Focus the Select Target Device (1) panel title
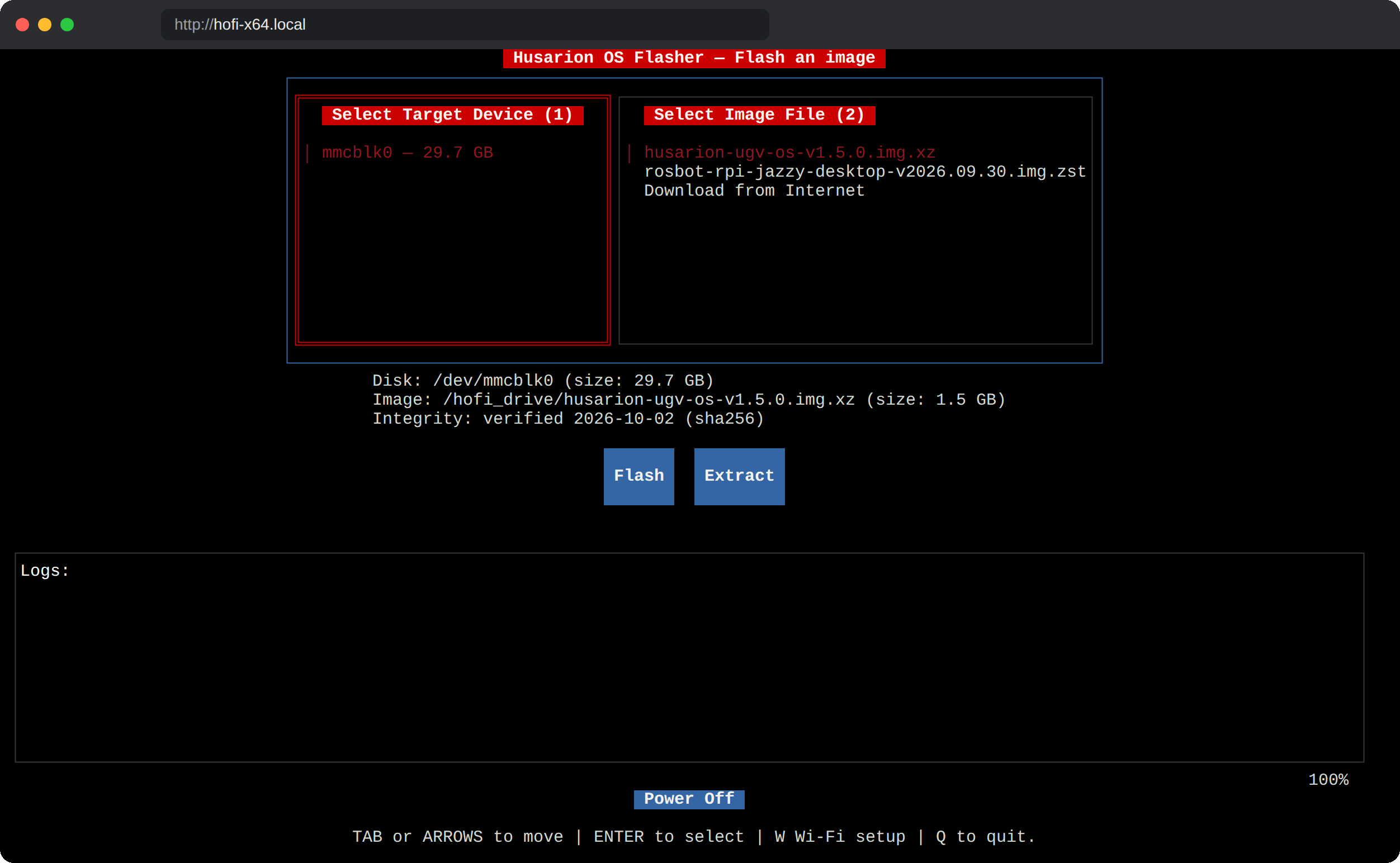This screenshot has height=863, width=1400. point(452,115)
